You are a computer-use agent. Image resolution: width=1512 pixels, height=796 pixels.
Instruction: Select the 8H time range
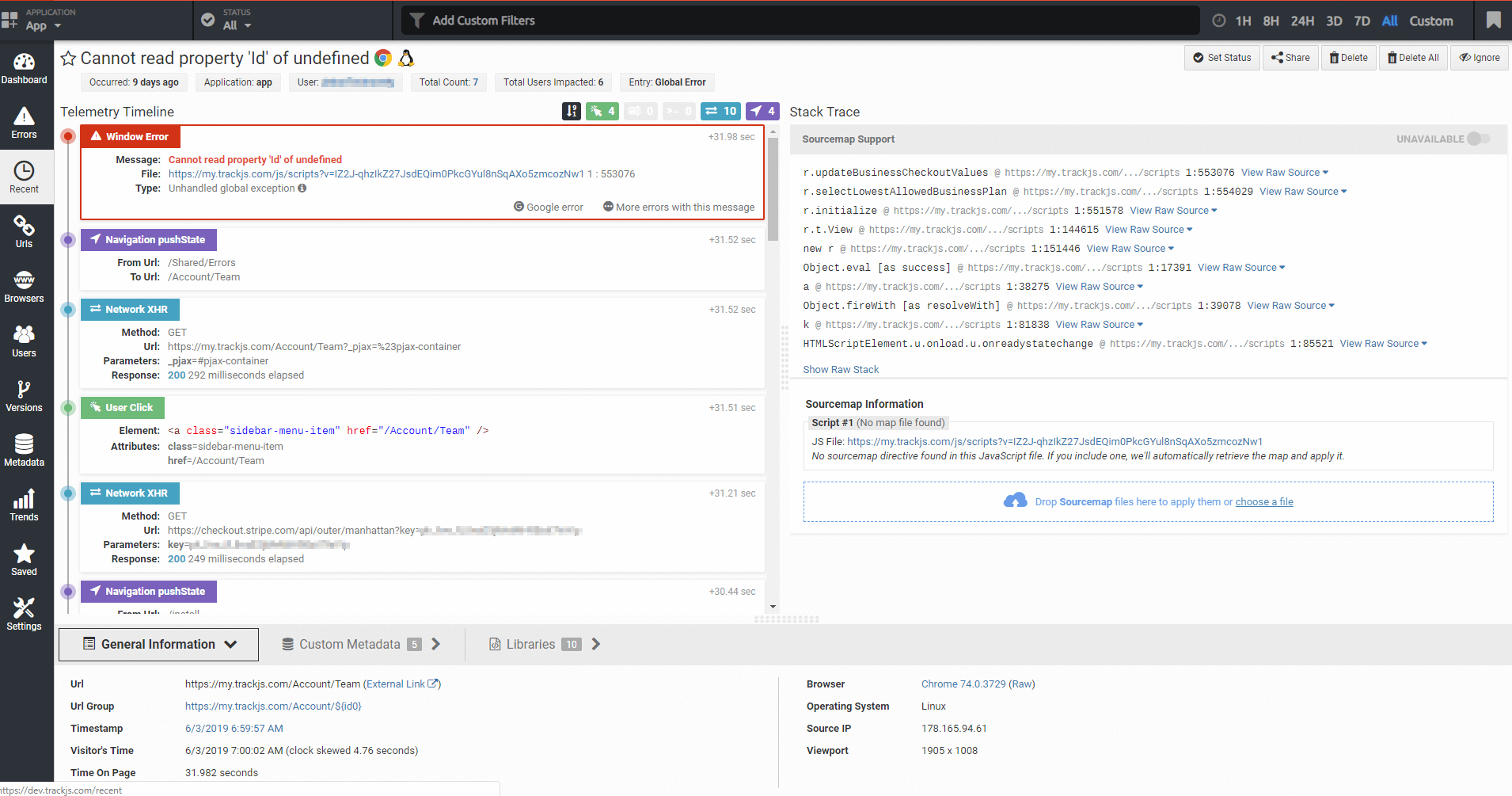pyautogui.click(x=1271, y=21)
